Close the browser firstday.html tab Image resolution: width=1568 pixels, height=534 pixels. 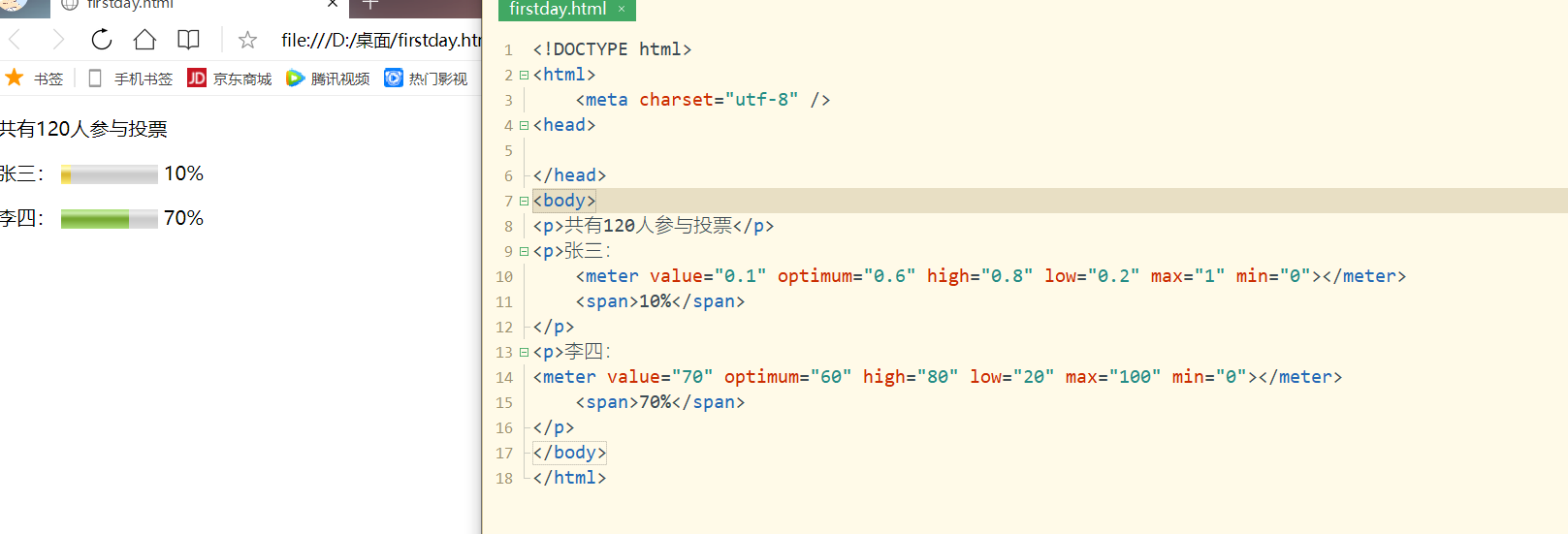click(x=333, y=4)
